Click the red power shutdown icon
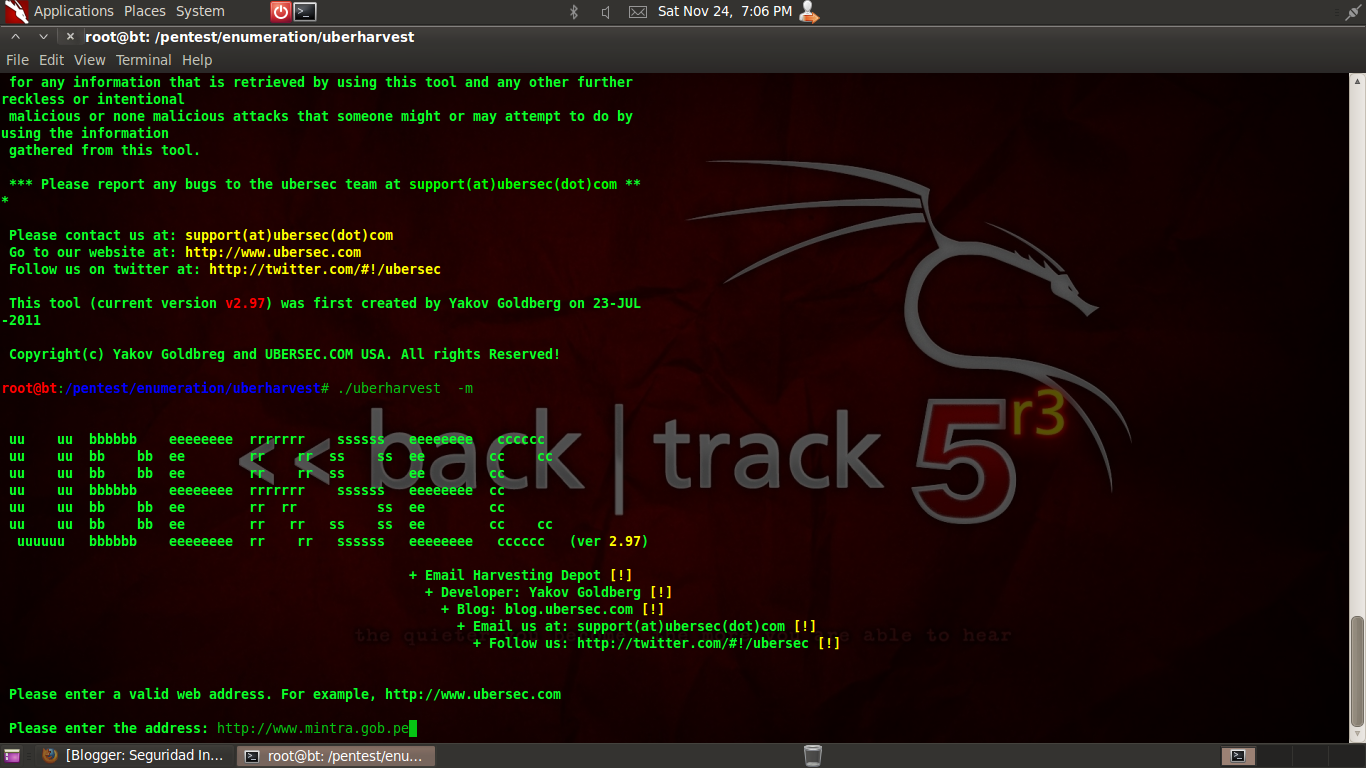This screenshot has width=1366, height=768. tap(281, 12)
